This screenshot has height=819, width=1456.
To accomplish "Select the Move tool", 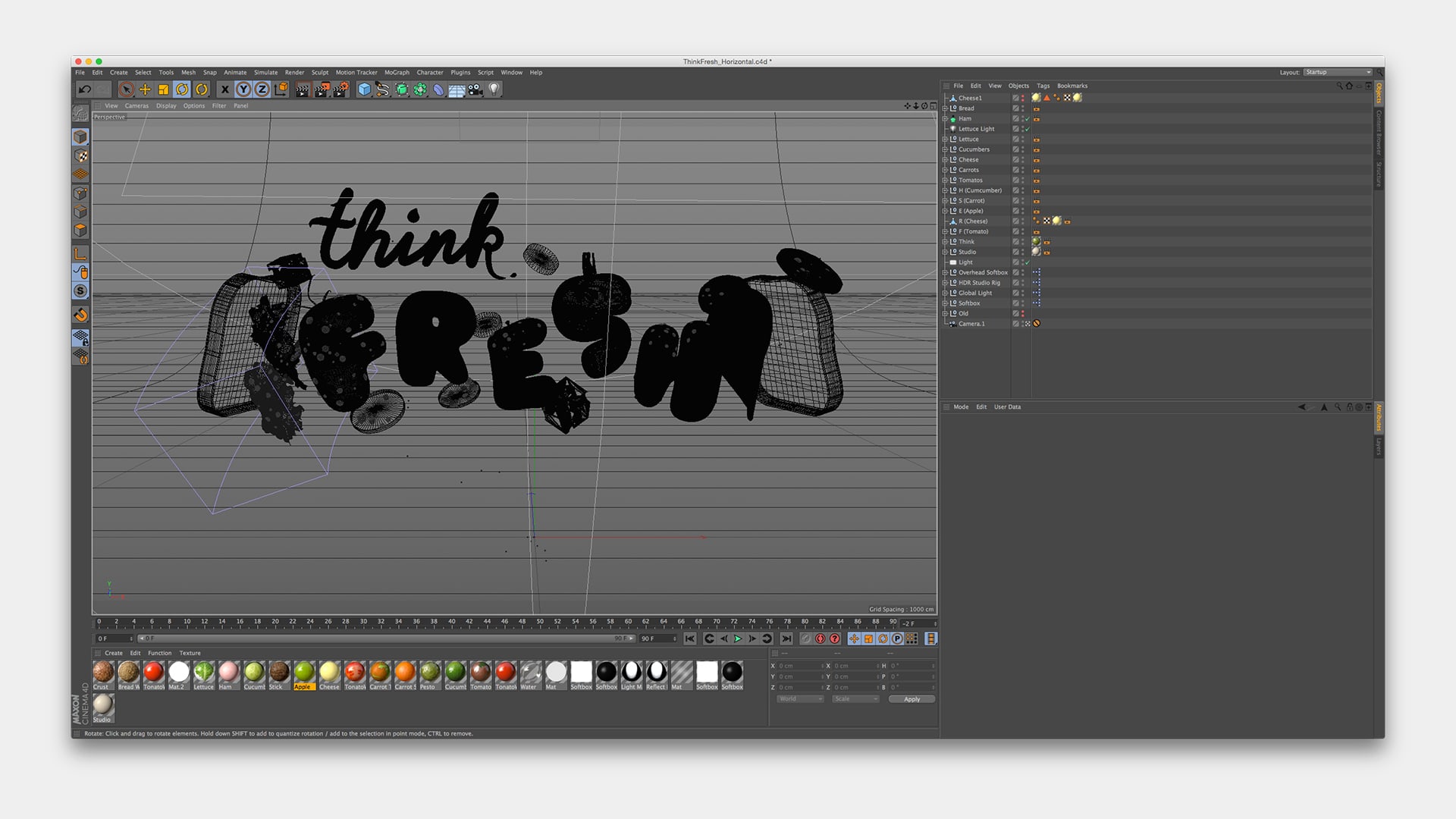I will [145, 89].
